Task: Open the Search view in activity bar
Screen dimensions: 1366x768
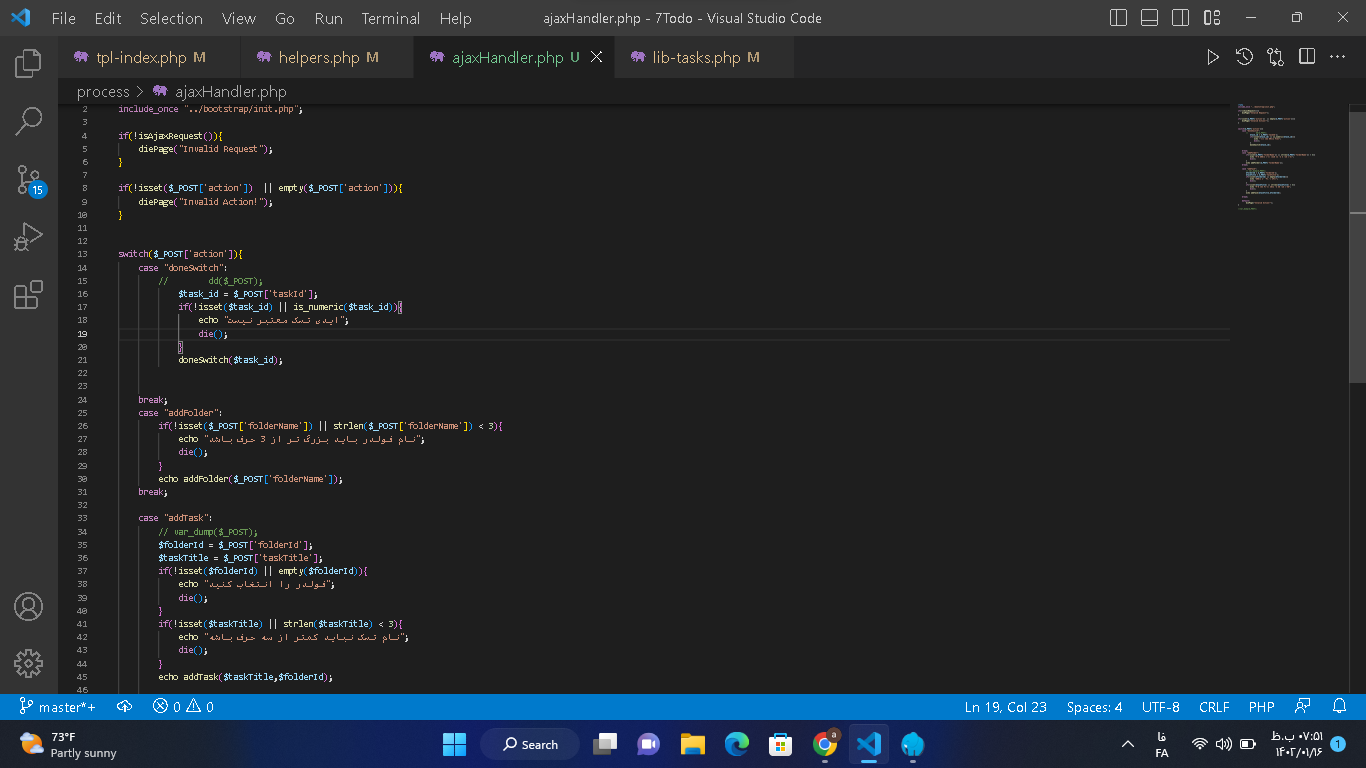Action: pos(28,122)
